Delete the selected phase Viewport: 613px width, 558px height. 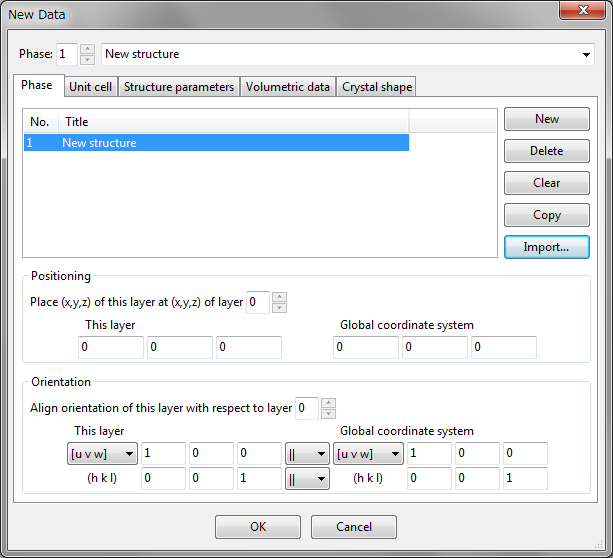tap(546, 151)
